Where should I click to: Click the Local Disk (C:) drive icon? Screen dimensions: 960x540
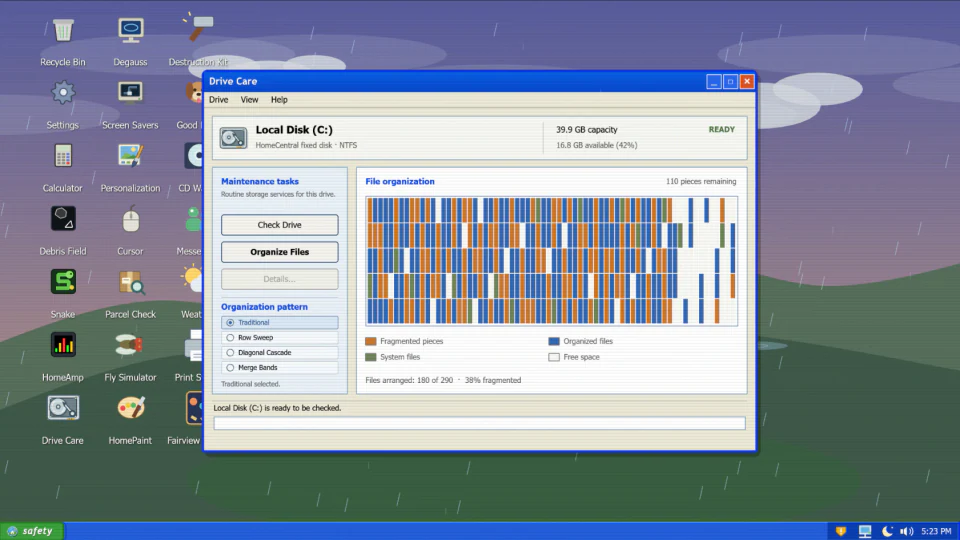[x=233, y=138]
